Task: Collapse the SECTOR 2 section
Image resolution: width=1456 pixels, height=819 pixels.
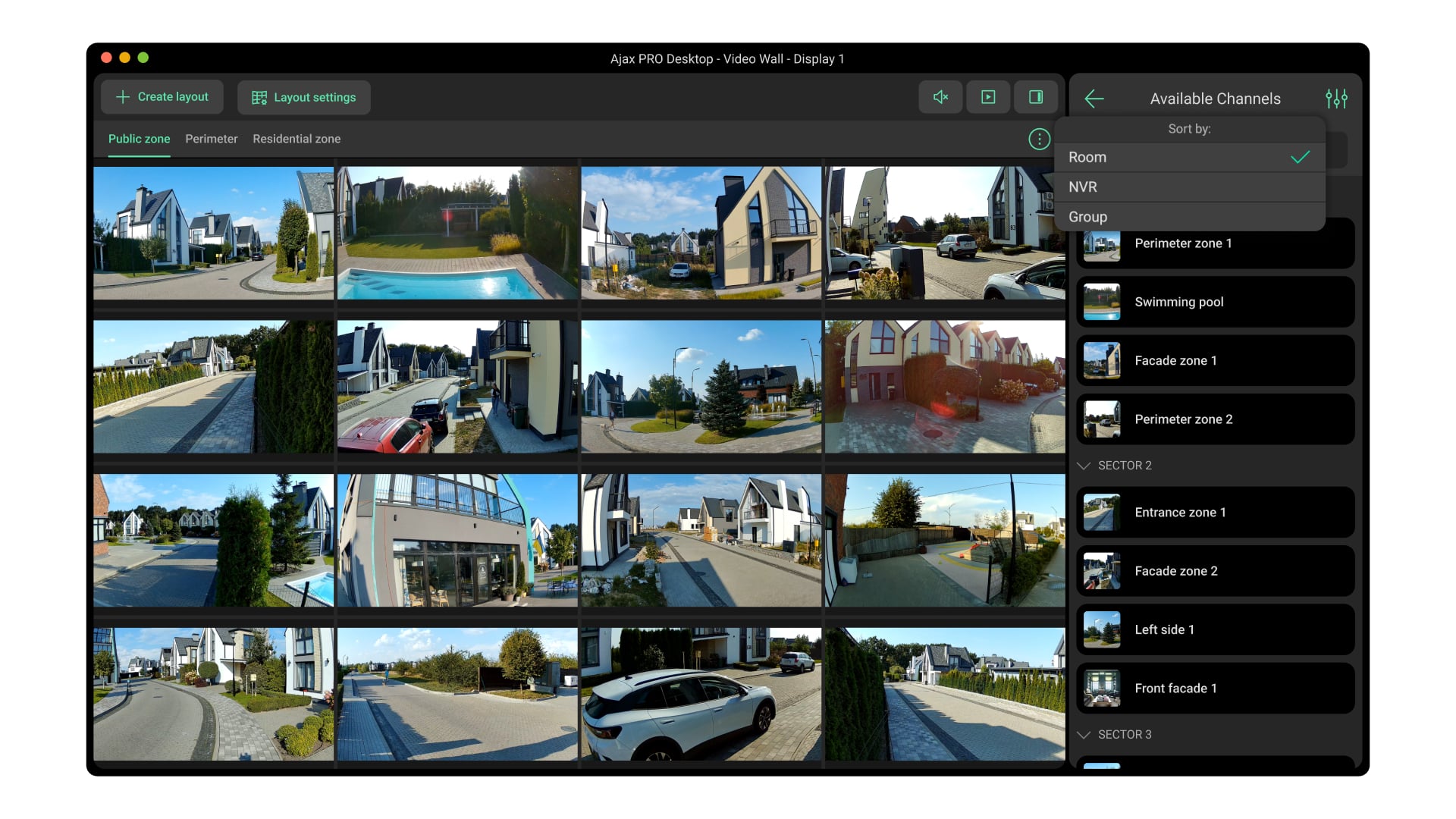Action: coord(1084,466)
